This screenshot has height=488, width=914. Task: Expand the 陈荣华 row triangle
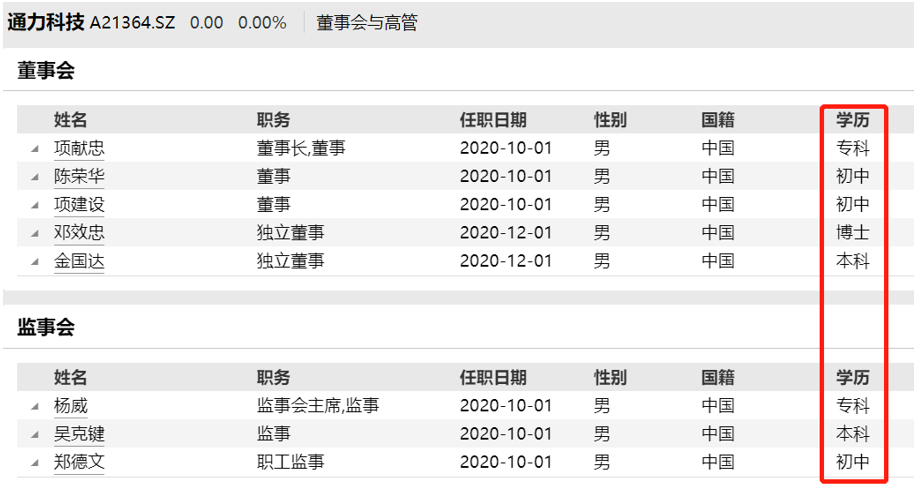coord(35,177)
